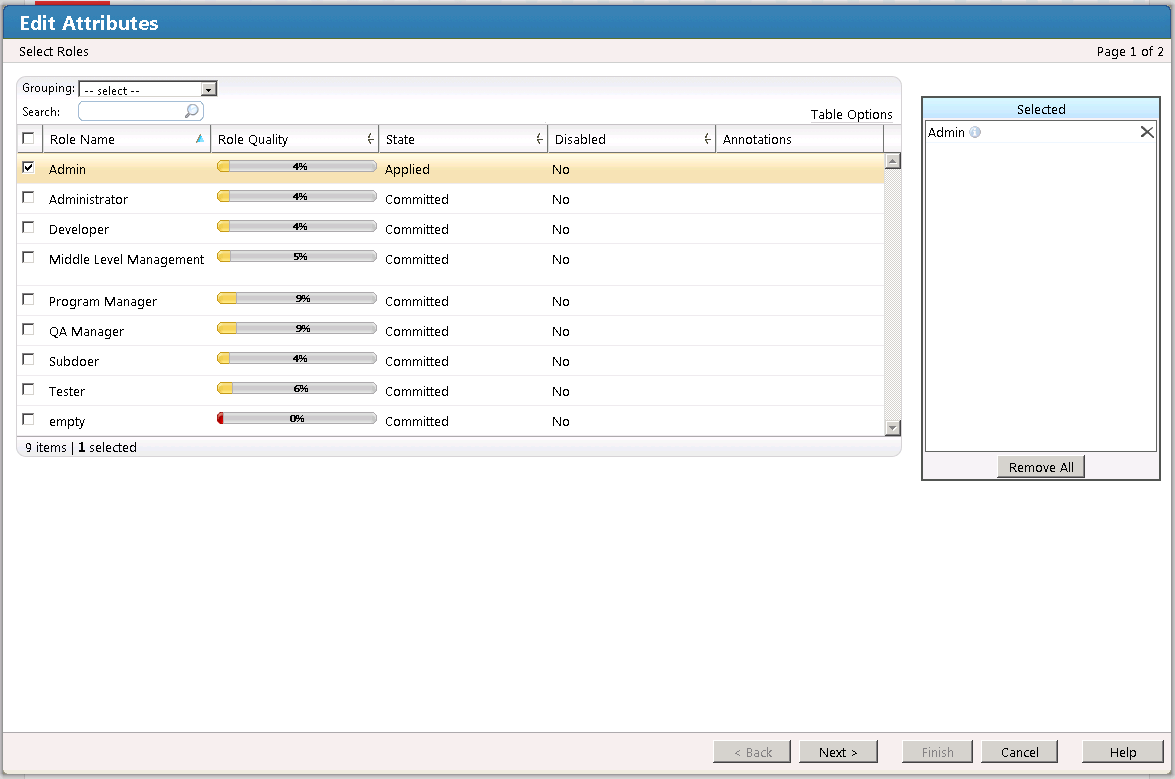The image size is (1175, 779).
Task: Remove Admin using the X icon
Action: tap(1146, 132)
